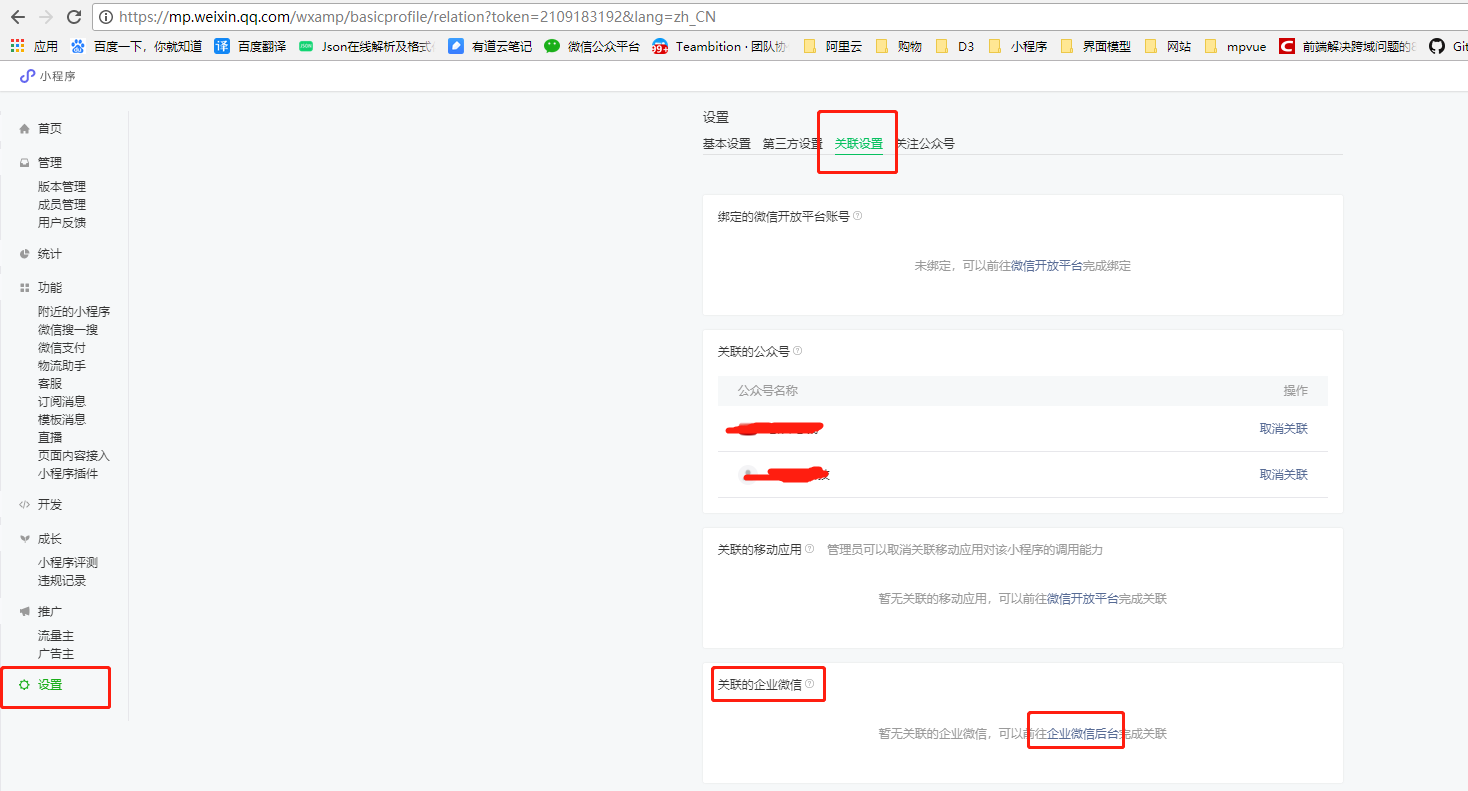1468x791 pixels.
Task: Open the D3 bookmark folder
Action: pyautogui.click(x=954, y=46)
